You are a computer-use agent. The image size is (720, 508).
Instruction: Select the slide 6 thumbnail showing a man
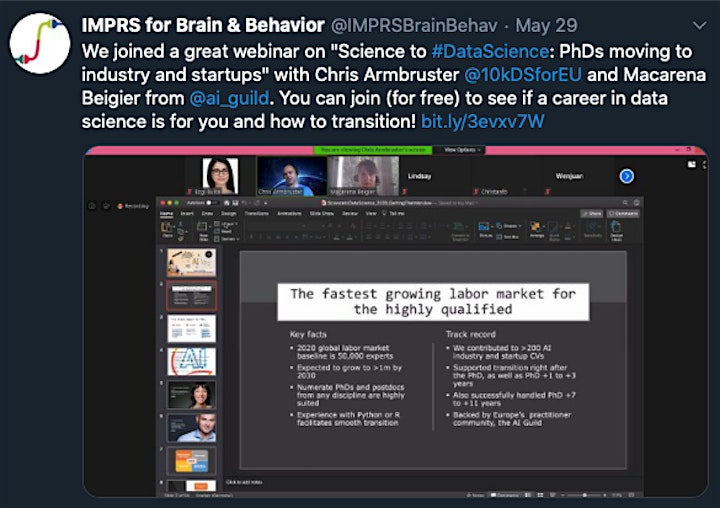[x=191, y=428]
